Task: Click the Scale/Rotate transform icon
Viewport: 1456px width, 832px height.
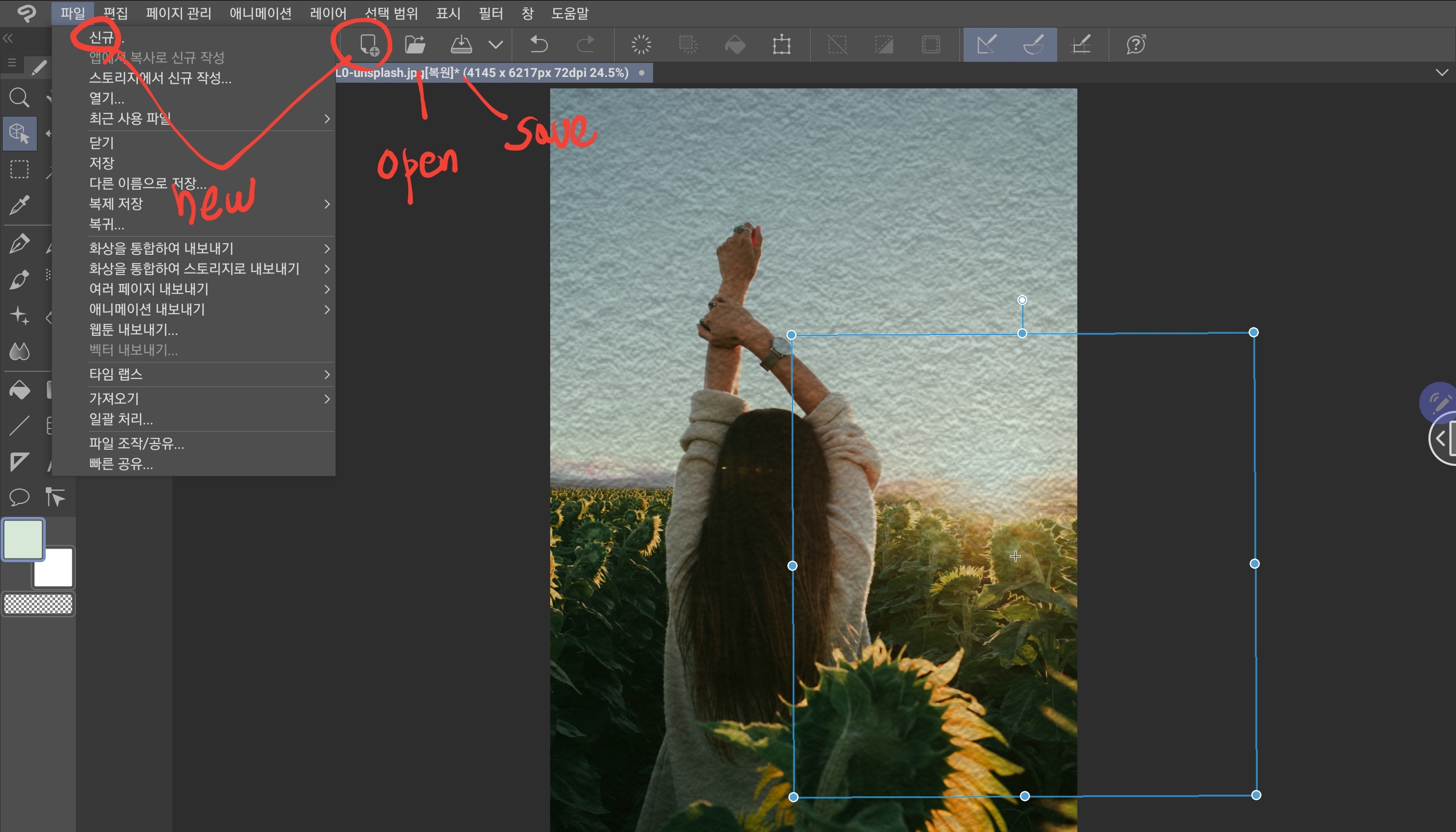Action: coord(781,45)
